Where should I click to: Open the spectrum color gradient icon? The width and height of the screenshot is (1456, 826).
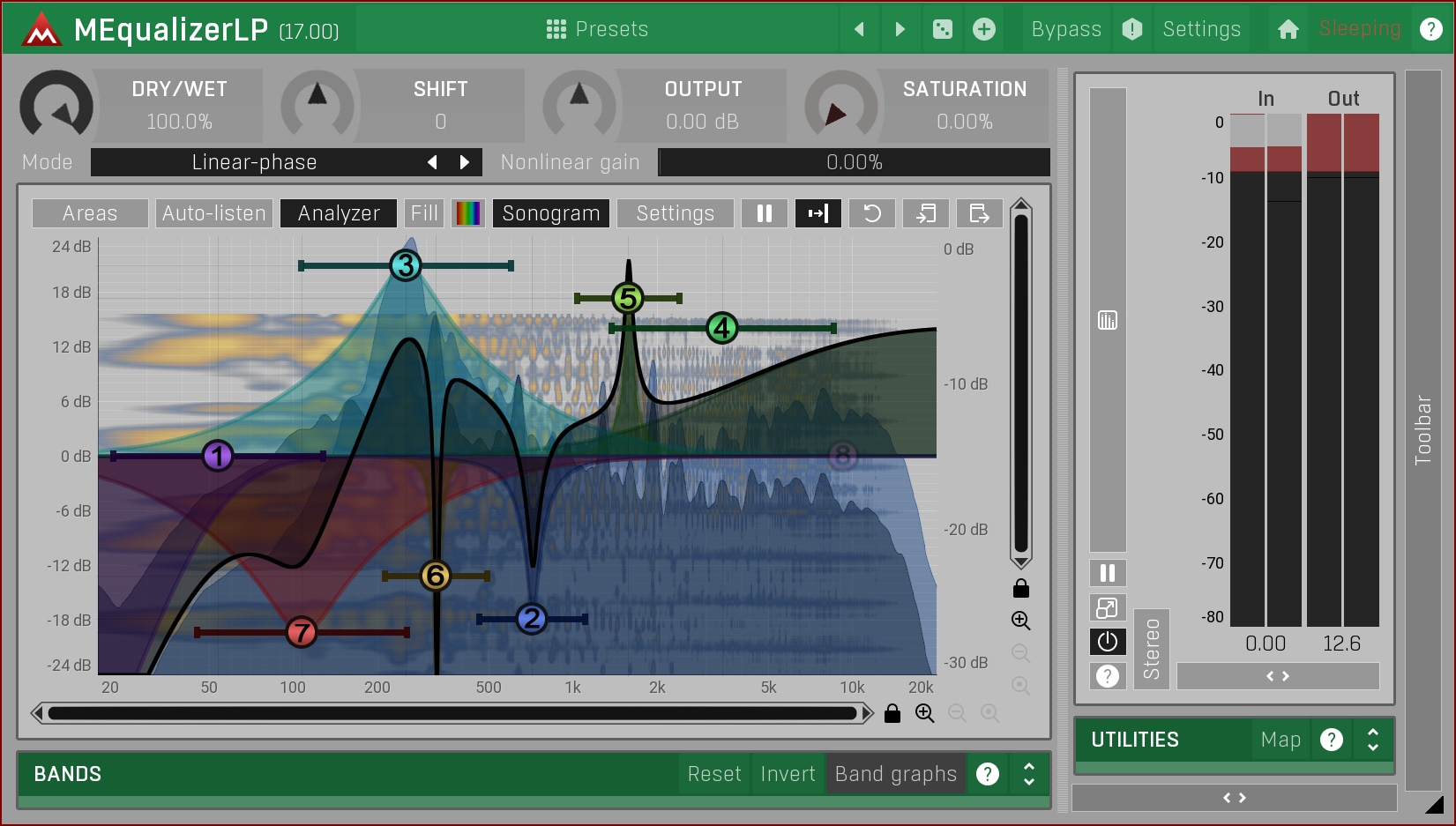(468, 213)
